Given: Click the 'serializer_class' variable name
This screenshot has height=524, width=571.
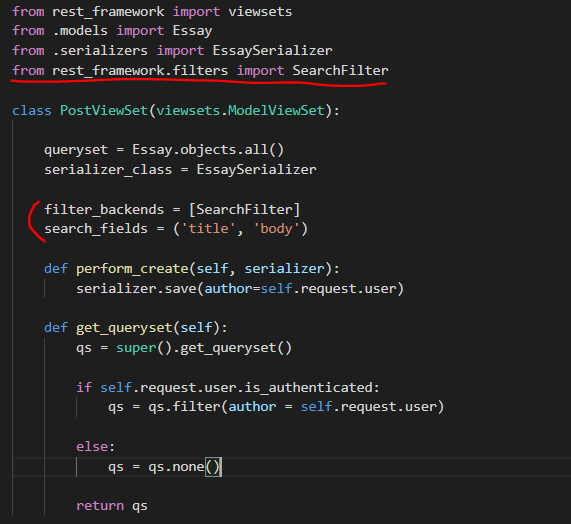Looking at the screenshot, I should coord(108,170).
